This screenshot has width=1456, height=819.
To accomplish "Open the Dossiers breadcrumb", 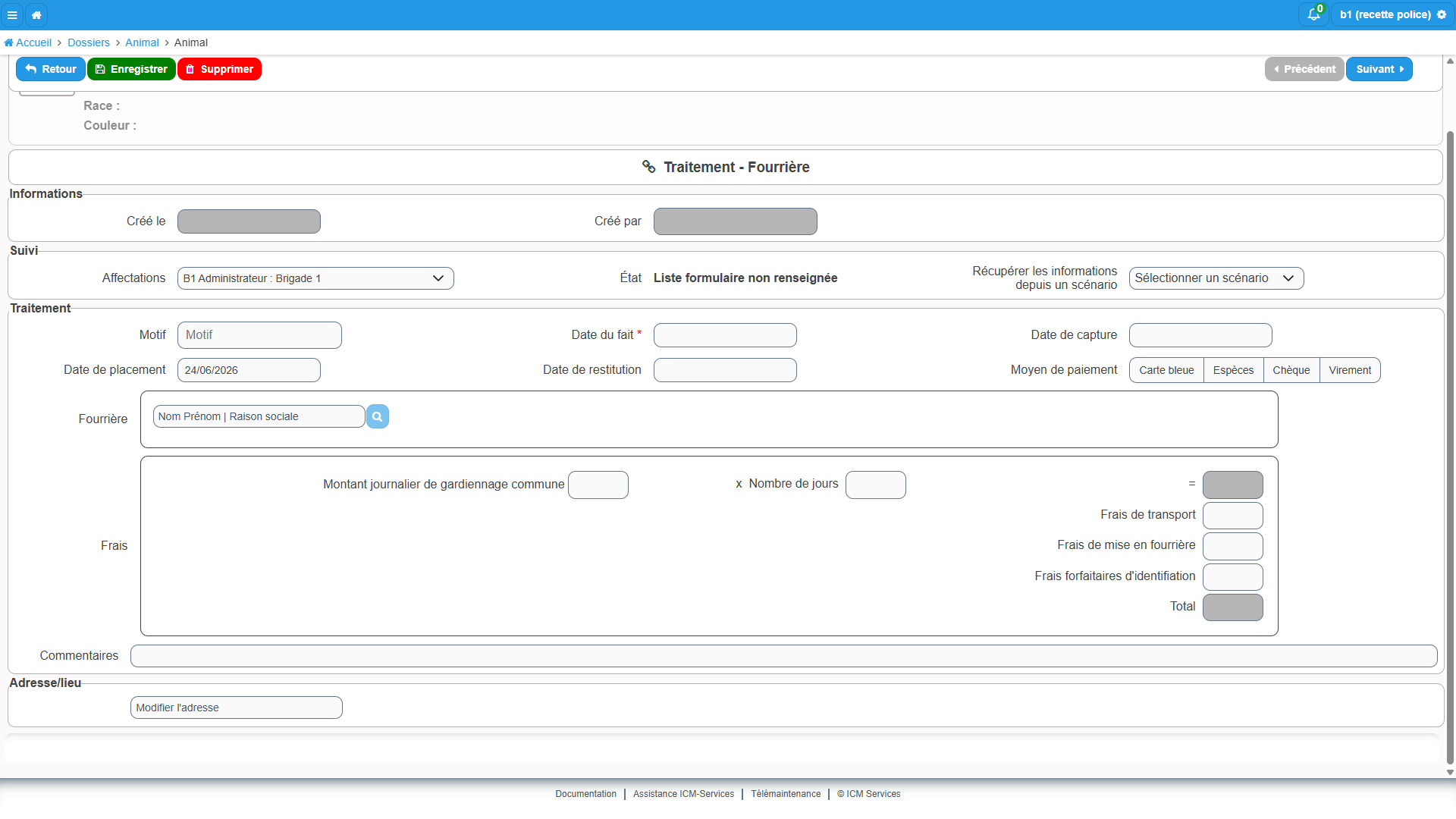I will tap(89, 42).
